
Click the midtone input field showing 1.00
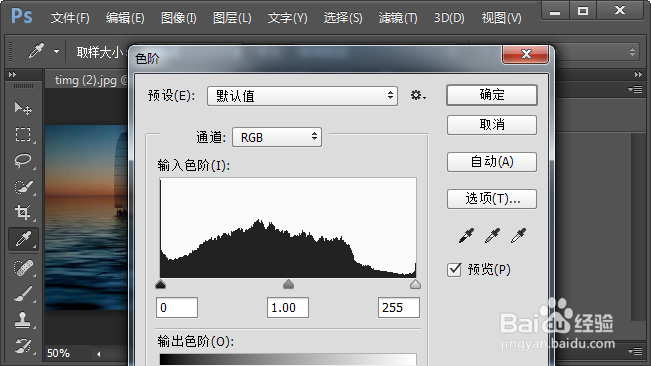[x=288, y=307]
